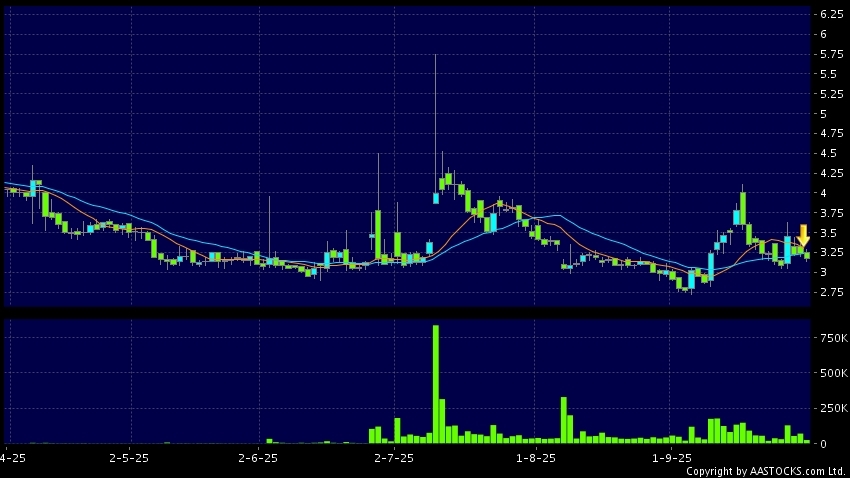Click the 250K volume axis label
This screenshot has height=478, width=850.
[831, 408]
